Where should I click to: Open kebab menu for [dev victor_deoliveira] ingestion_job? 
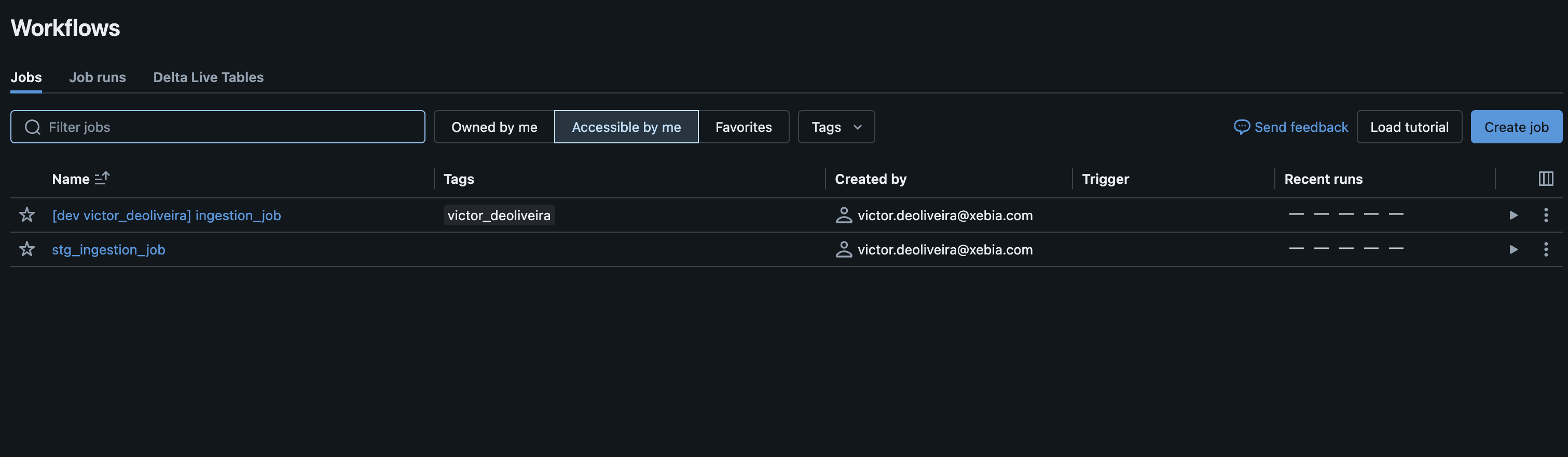tap(1546, 214)
